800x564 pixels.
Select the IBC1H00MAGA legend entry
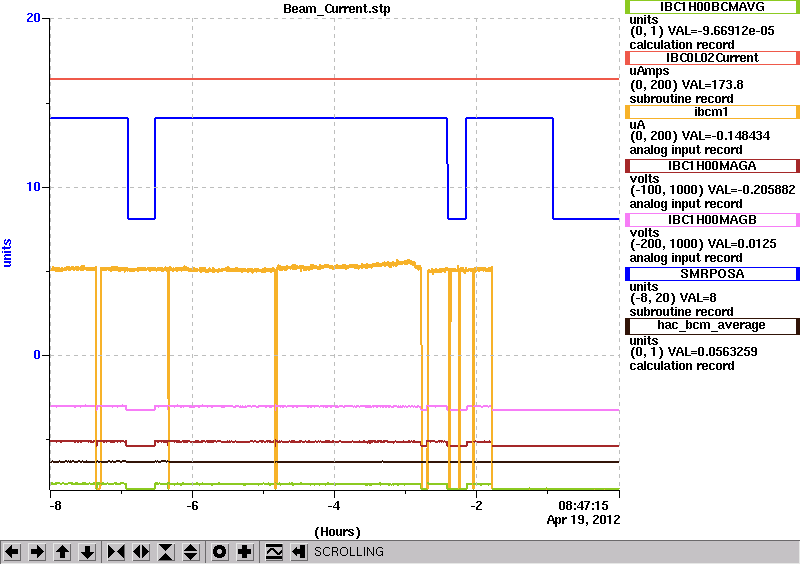712,166
